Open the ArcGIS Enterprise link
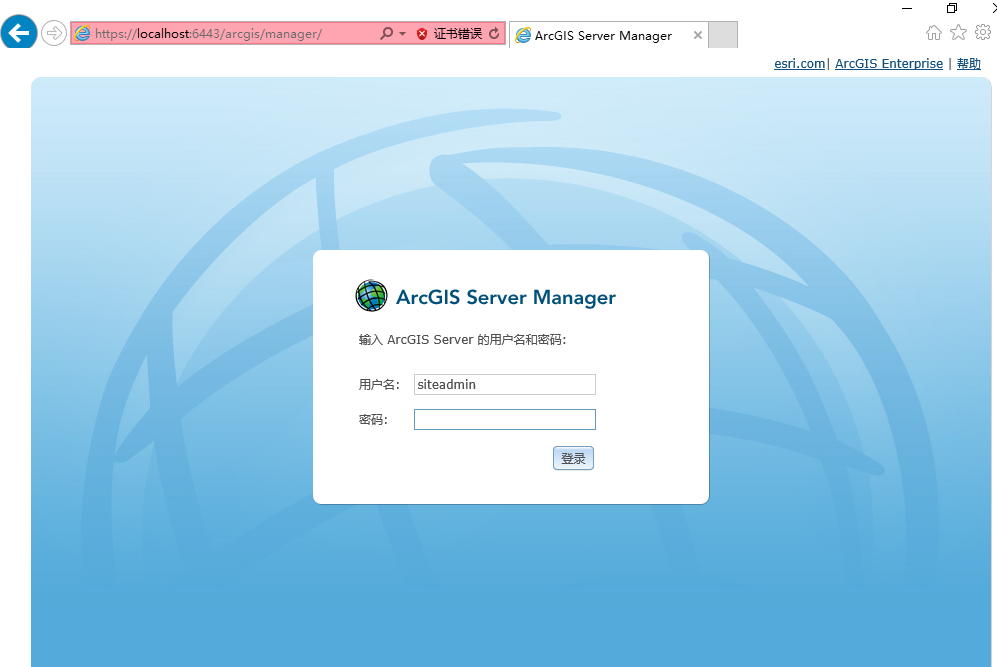The width and height of the screenshot is (997, 667). coord(889,64)
